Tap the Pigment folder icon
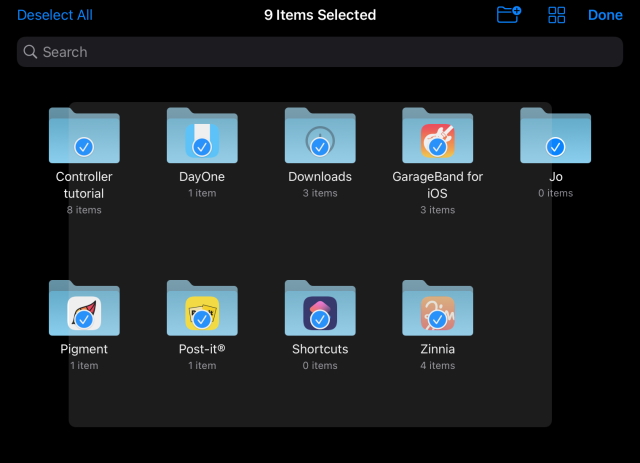 click(x=84, y=308)
